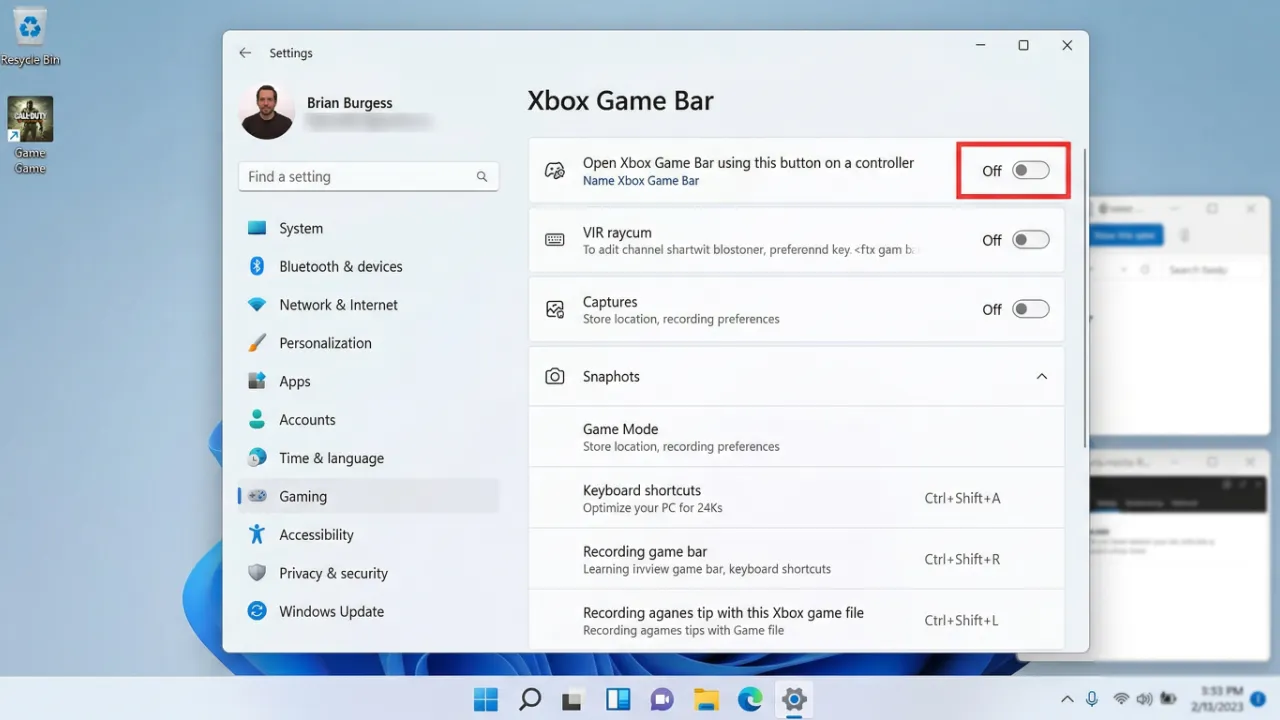Click the Name Xbox Game Bar link
This screenshot has width=1280, height=720.
pyautogui.click(x=640, y=181)
